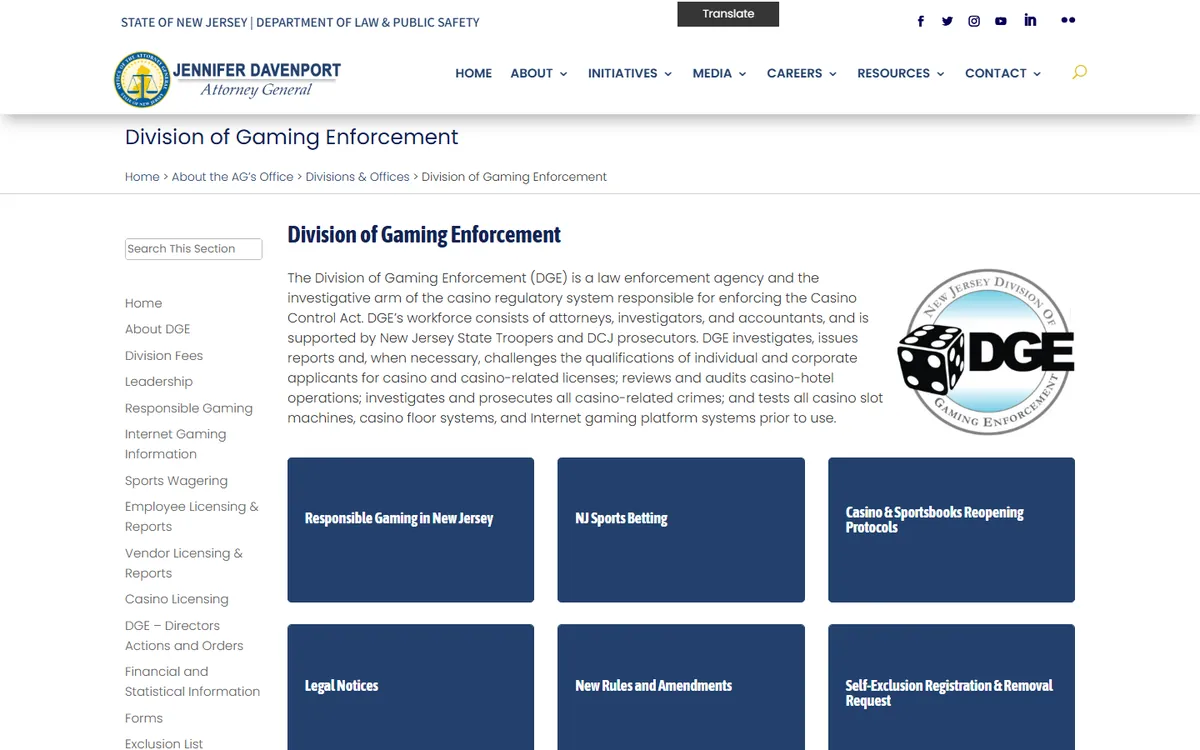Image resolution: width=1200 pixels, height=750 pixels.
Task: Open Sports Wagering sidebar link
Action: (176, 480)
